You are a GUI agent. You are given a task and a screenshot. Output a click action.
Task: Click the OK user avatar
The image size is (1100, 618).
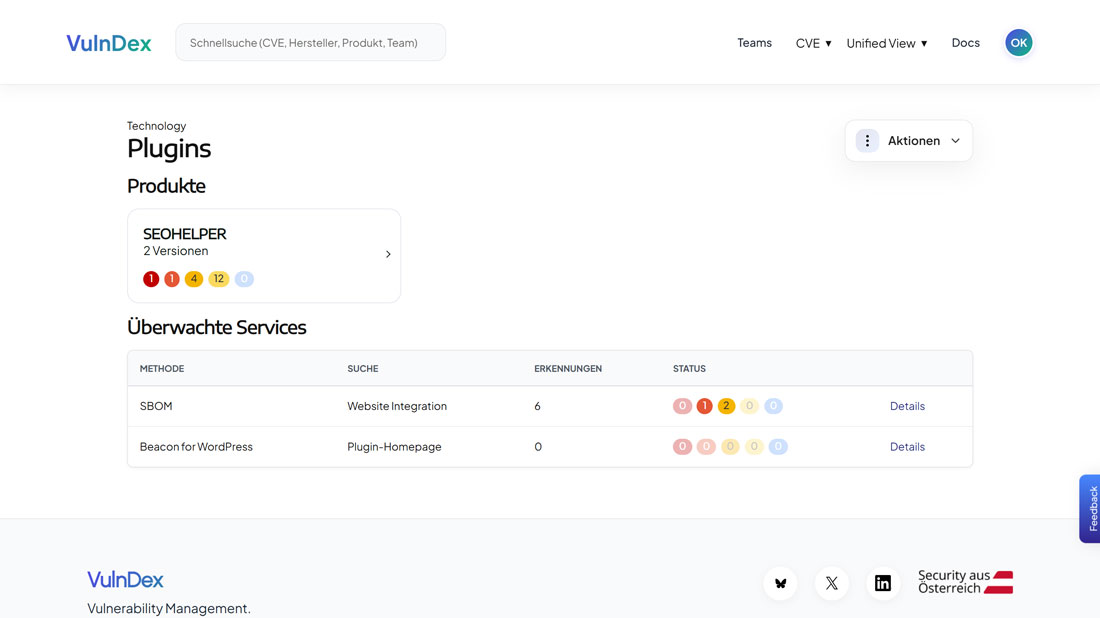coord(1018,43)
